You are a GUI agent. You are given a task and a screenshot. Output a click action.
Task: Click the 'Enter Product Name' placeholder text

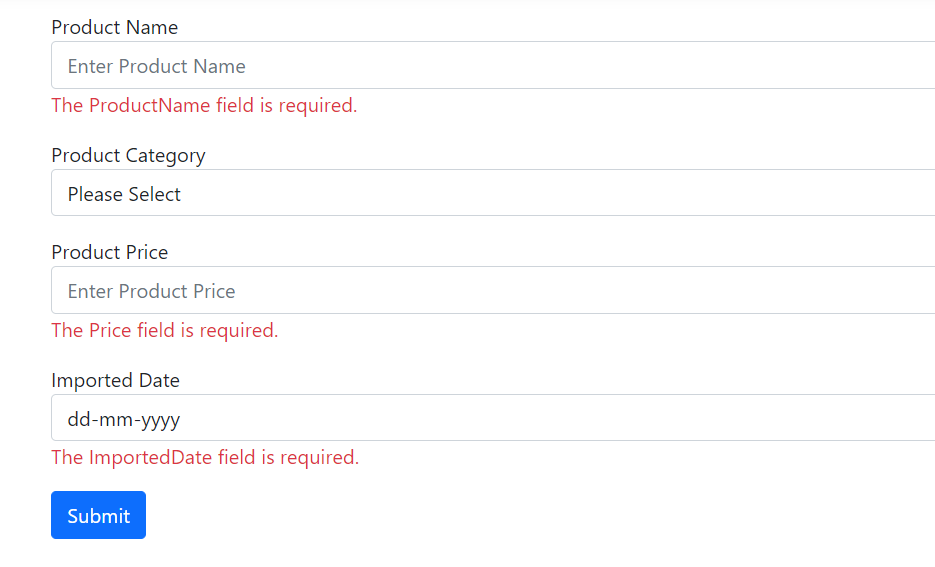pos(157,67)
